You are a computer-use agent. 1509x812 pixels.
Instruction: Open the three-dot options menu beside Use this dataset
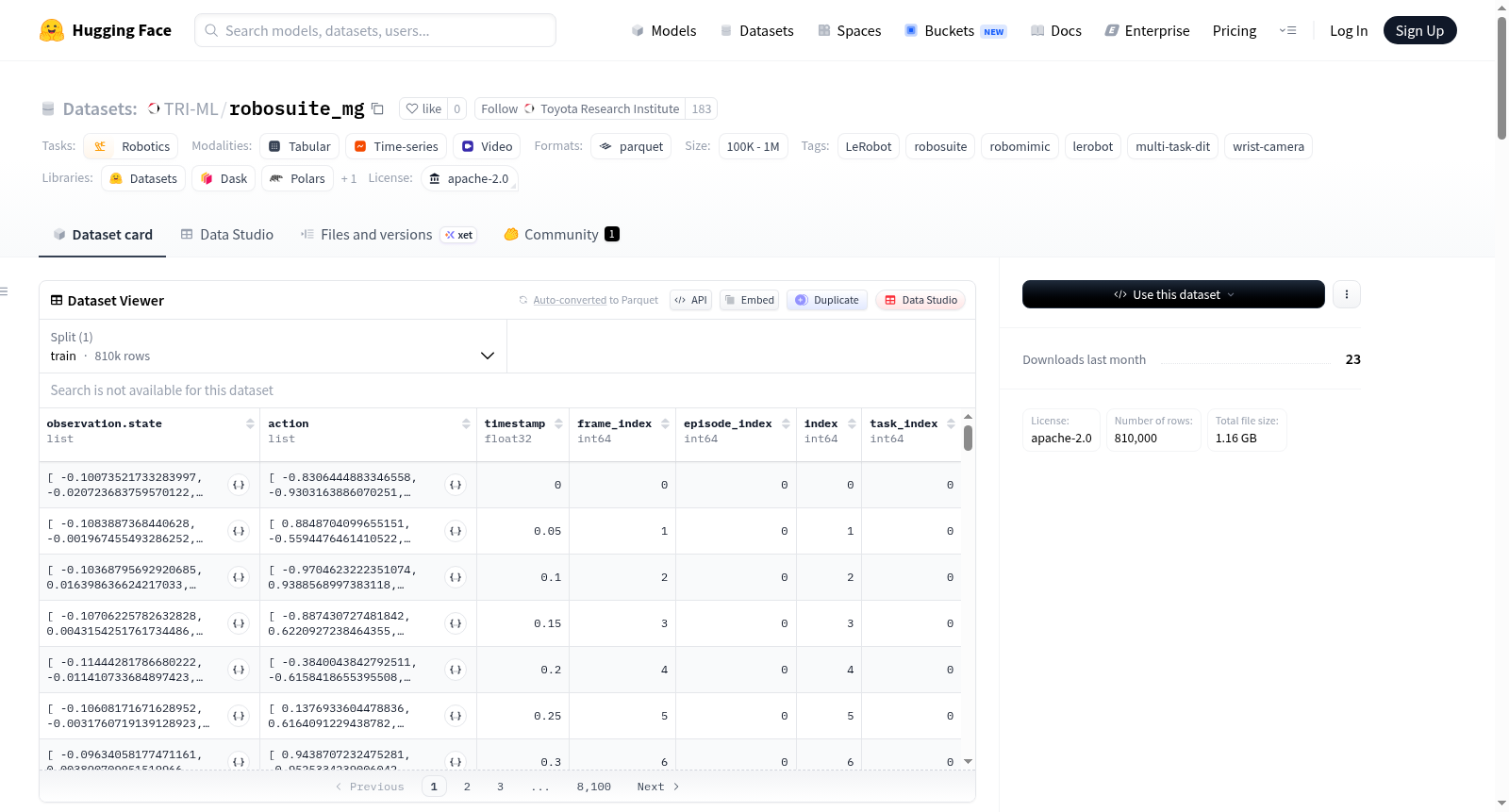pyautogui.click(x=1346, y=294)
